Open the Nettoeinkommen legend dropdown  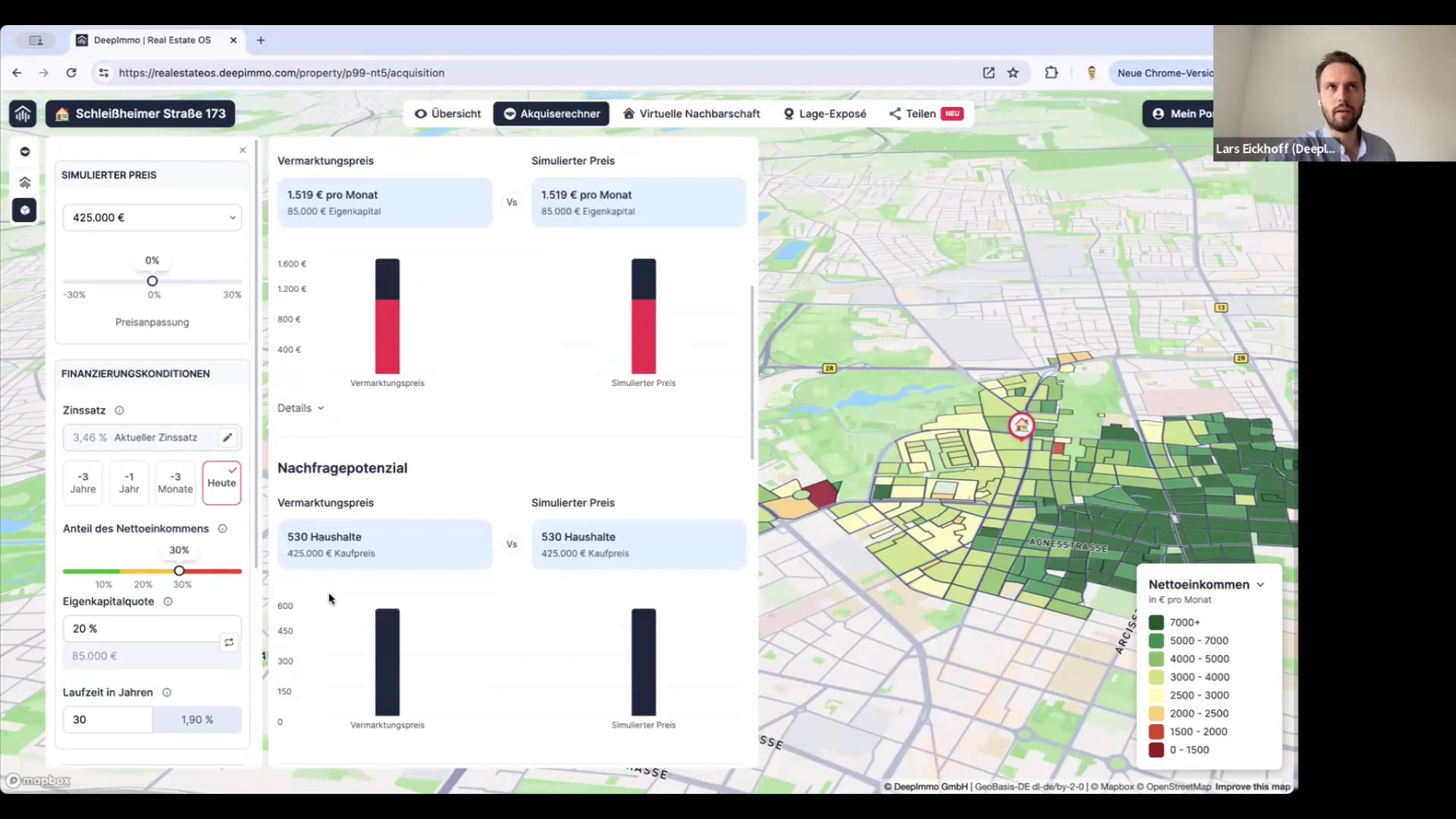click(x=1207, y=585)
